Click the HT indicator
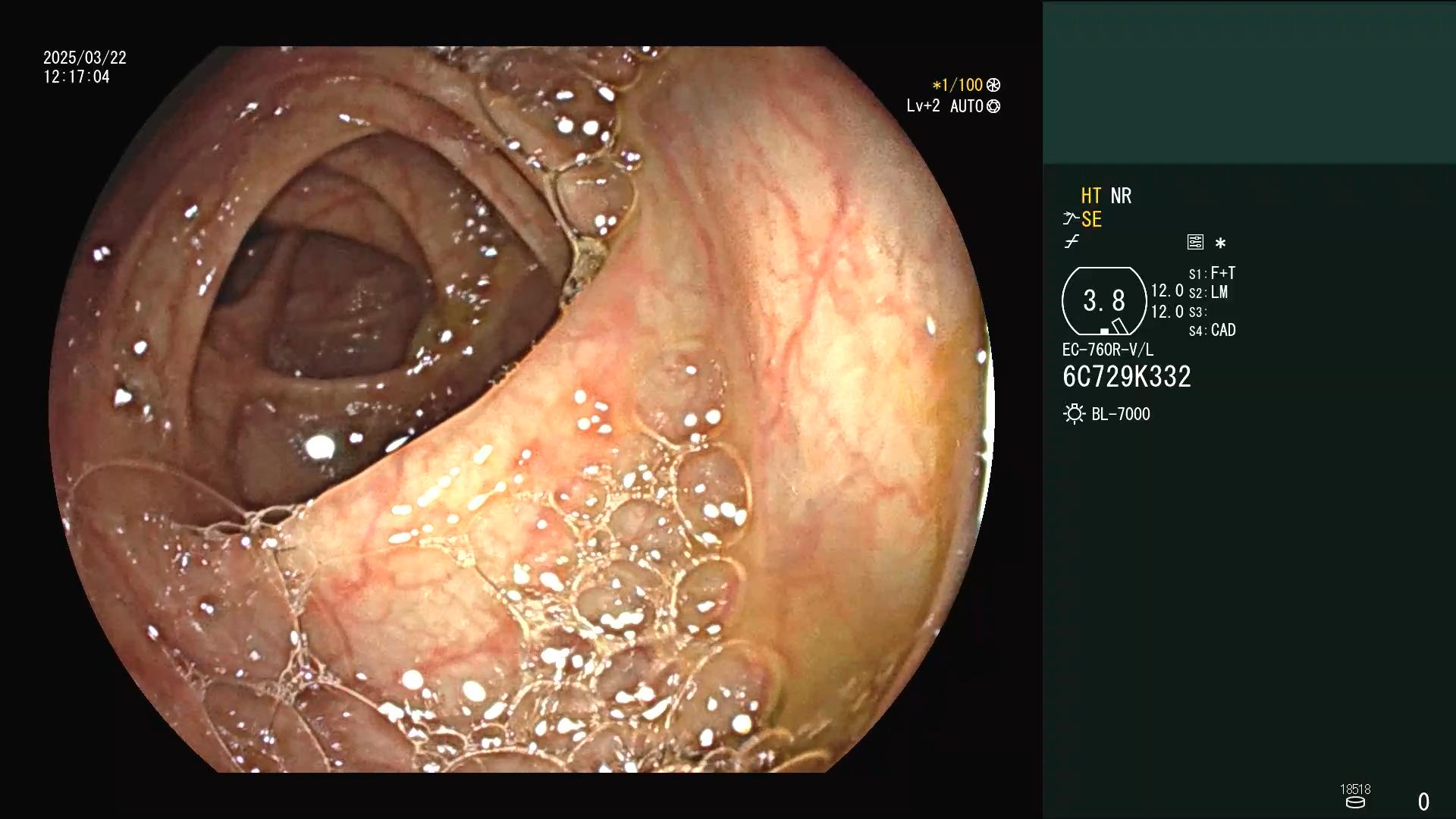Viewport: 1456px width, 819px height. [x=1091, y=196]
